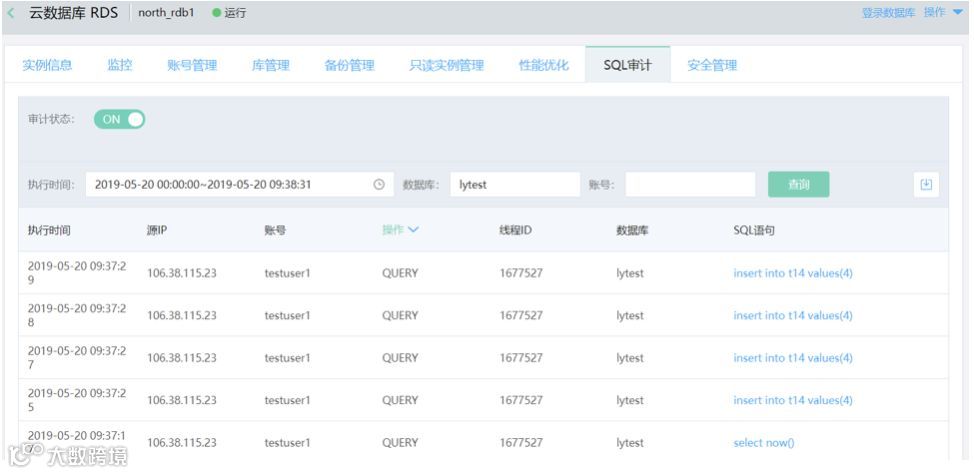Image resolution: width=974 pixels, height=474 pixels.
Task: Click lytest database cell in 09:37:28 row
Action: click(x=630, y=316)
